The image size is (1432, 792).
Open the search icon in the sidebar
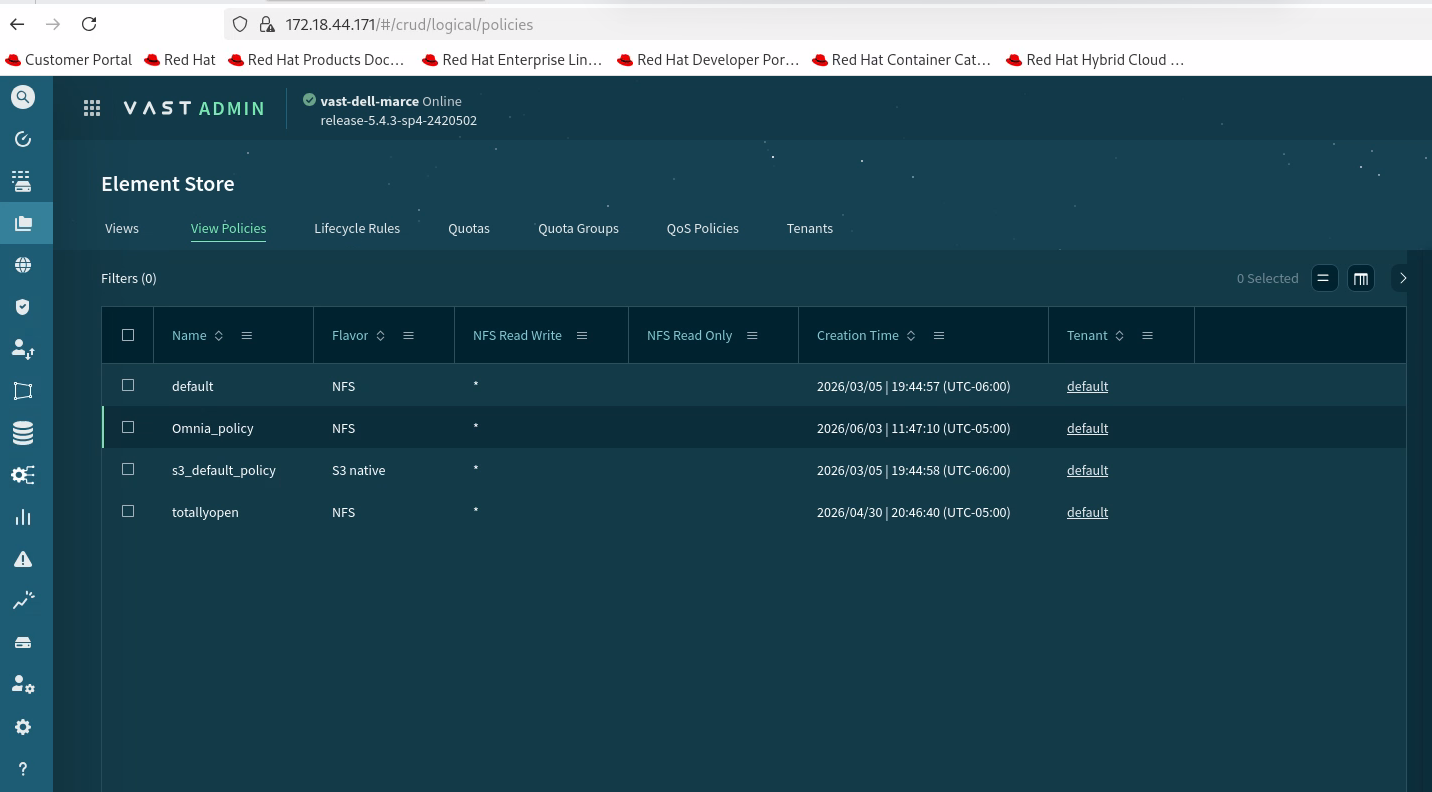pos(23,97)
